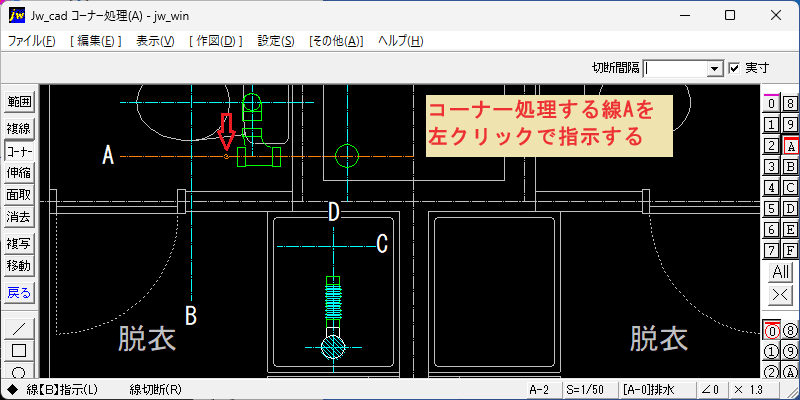Click the [A-0]排水 layer status button
Screen dimensions: 800x400
tap(656, 390)
